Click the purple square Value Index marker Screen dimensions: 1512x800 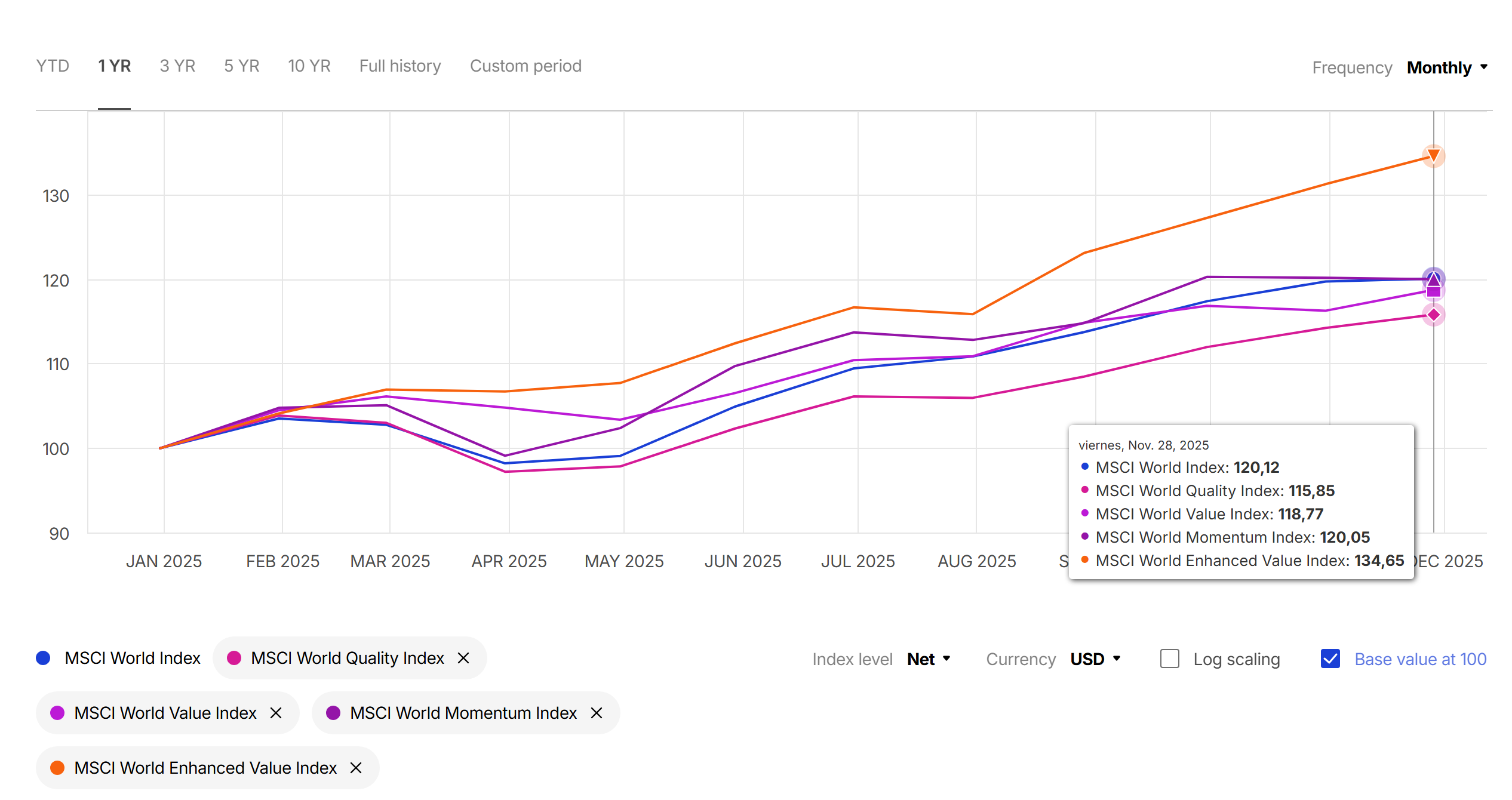click(1433, 291)
